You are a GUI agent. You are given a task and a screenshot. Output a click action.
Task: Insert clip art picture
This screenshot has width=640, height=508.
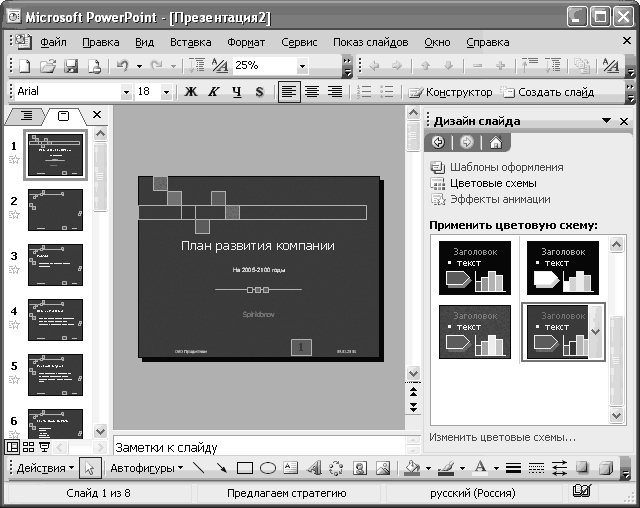pyautogui.click(x=360, y=468)
